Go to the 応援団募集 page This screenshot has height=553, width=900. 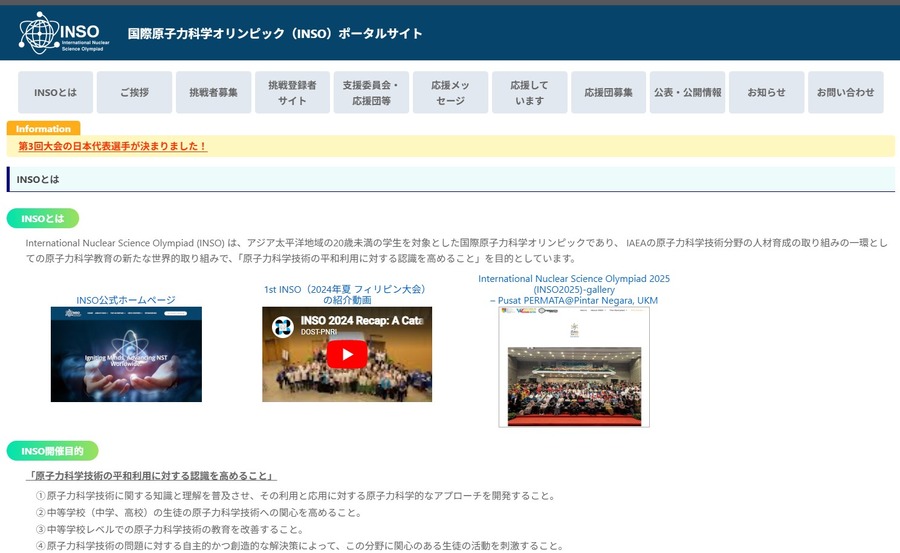[608, 92]
